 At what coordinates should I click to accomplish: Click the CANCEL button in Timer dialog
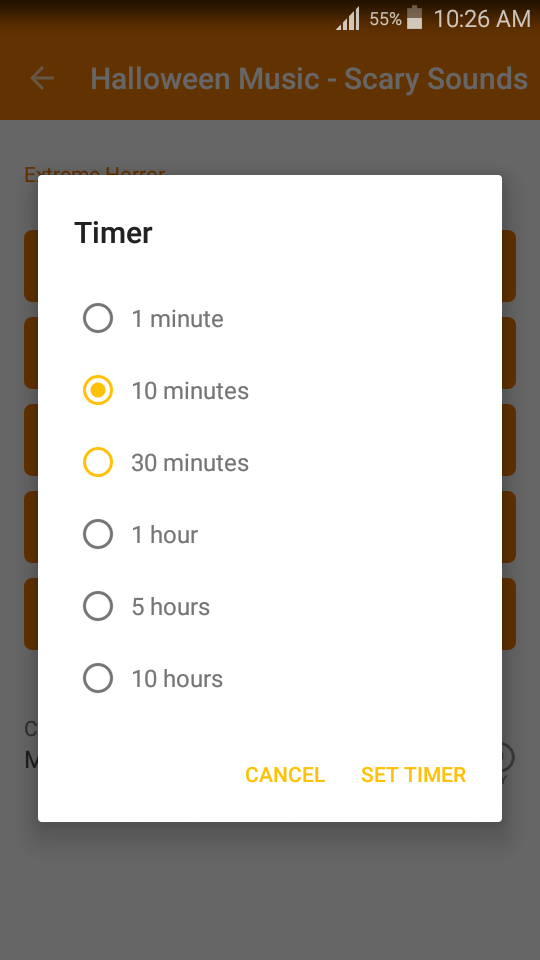[285, 775]
